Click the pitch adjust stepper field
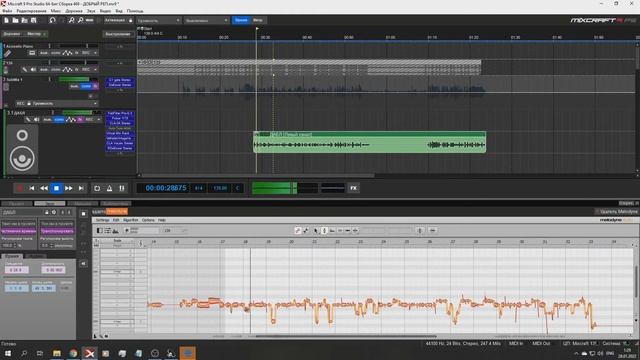 [47, 246]
